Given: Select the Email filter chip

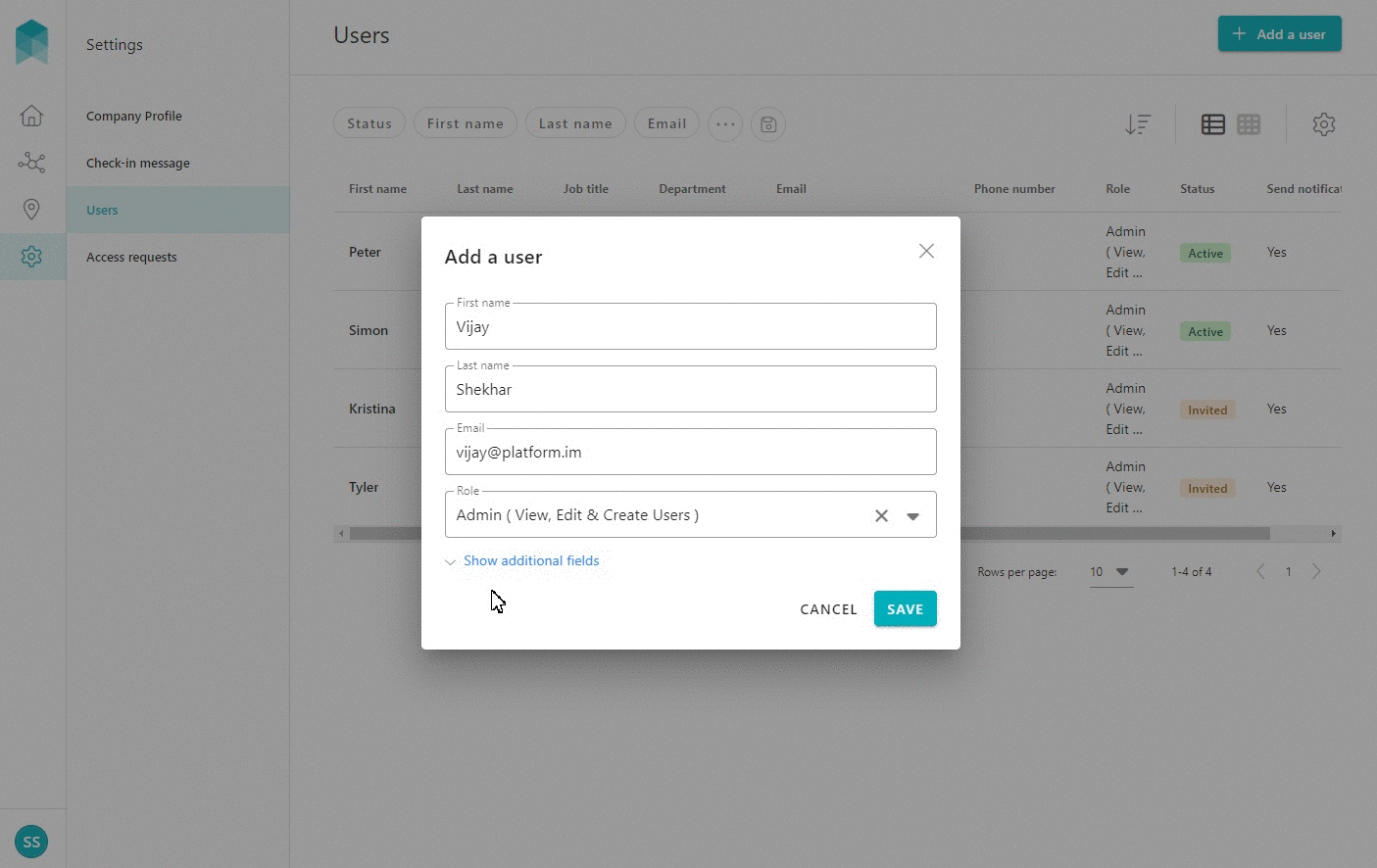Looking at the screenshot, I should click(x=666, y=123).
